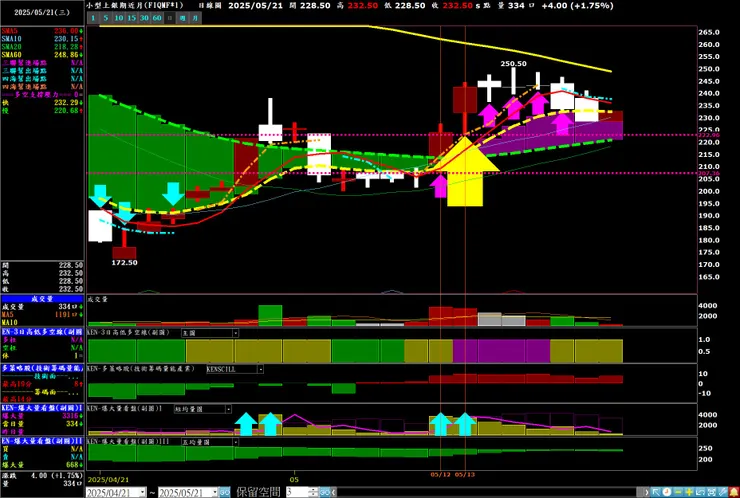Open the 五均量圖 dropdown
Image resolution: width=740 pixels, height=498 pixels.
pos(235,442)
